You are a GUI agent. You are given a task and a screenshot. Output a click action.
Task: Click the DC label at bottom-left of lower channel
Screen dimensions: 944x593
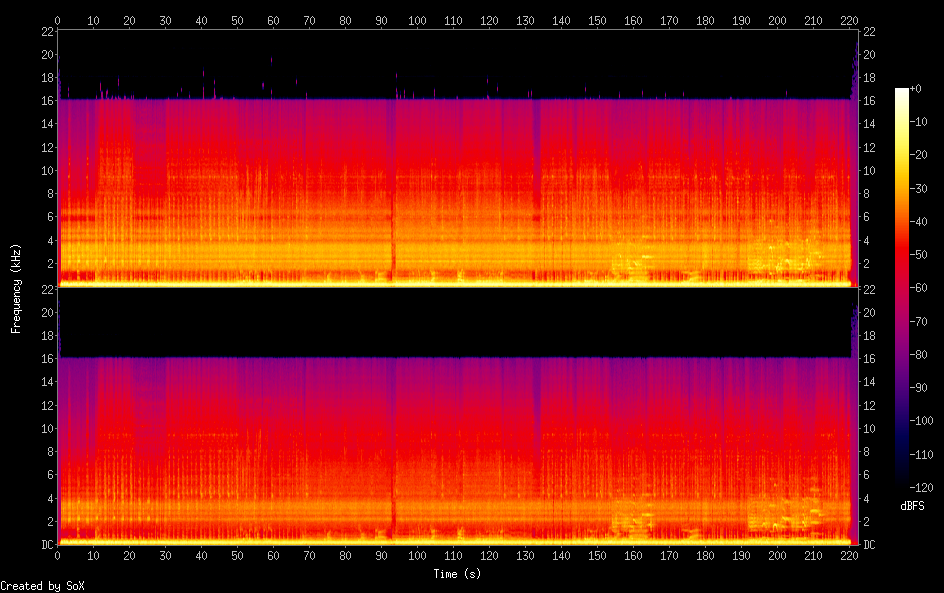(x=46, y=545)
